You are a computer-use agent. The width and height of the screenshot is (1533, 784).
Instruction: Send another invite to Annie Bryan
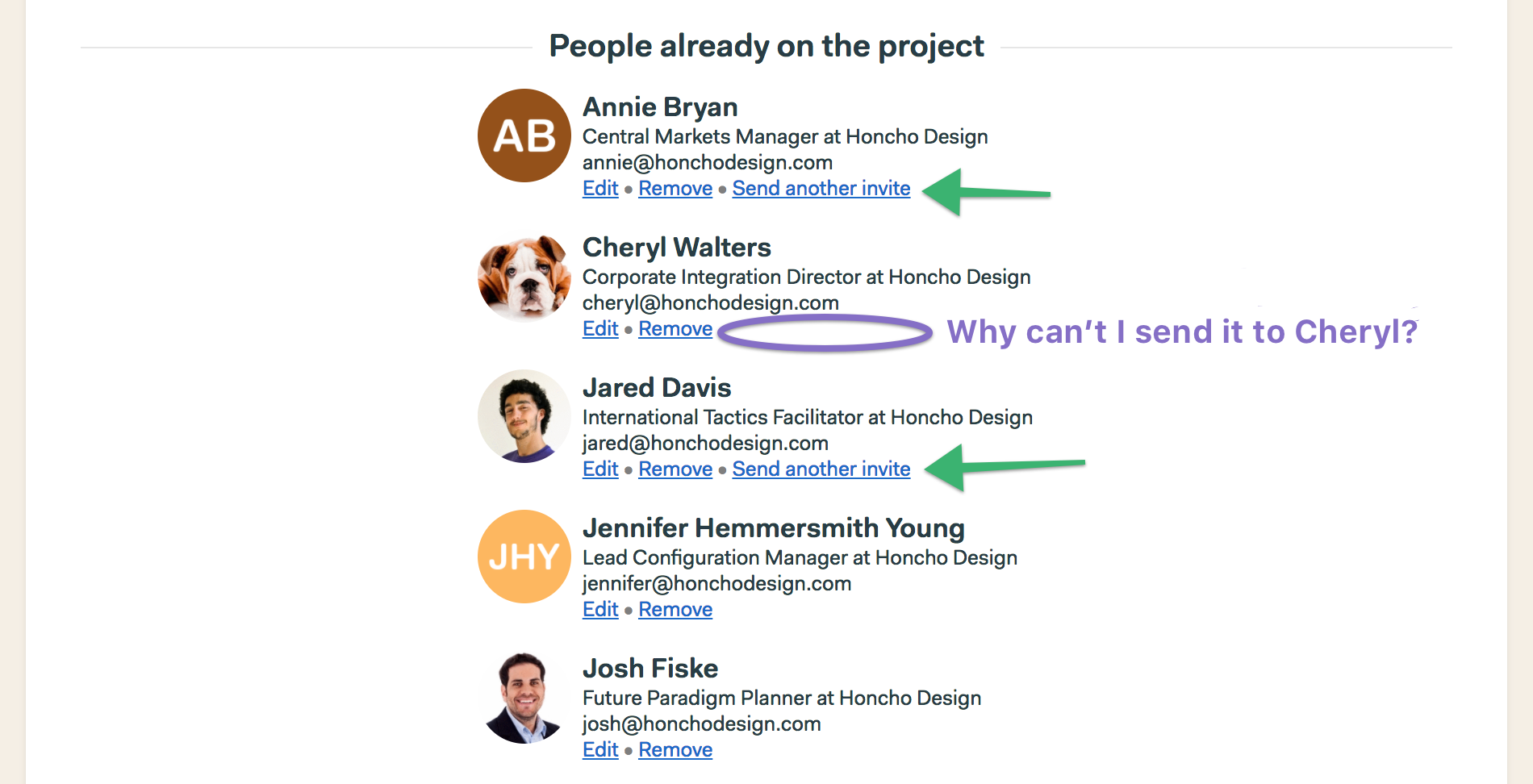pyautogui.click(x=821, y=189)
